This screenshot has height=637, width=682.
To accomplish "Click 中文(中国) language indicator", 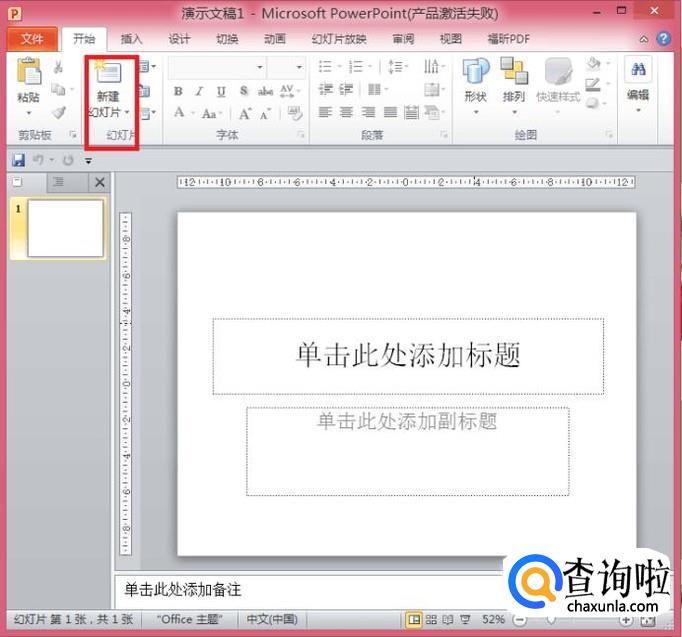I will 272,619.
